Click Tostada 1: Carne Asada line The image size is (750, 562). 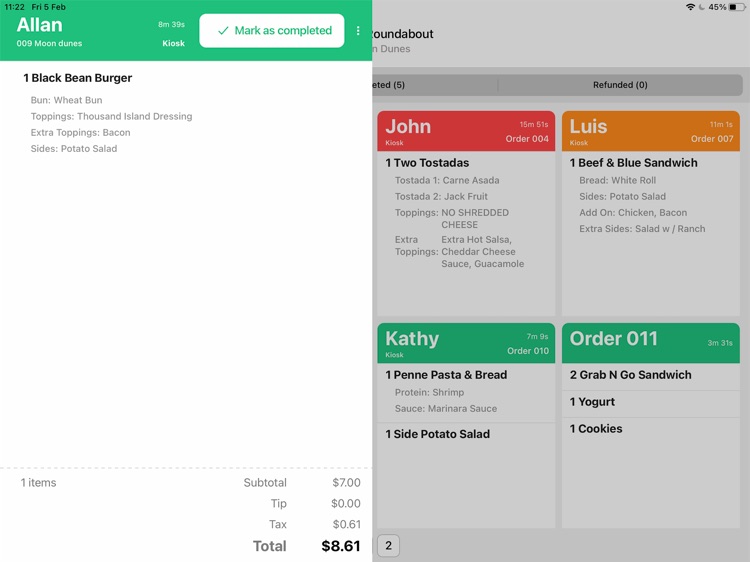(447, 180)
